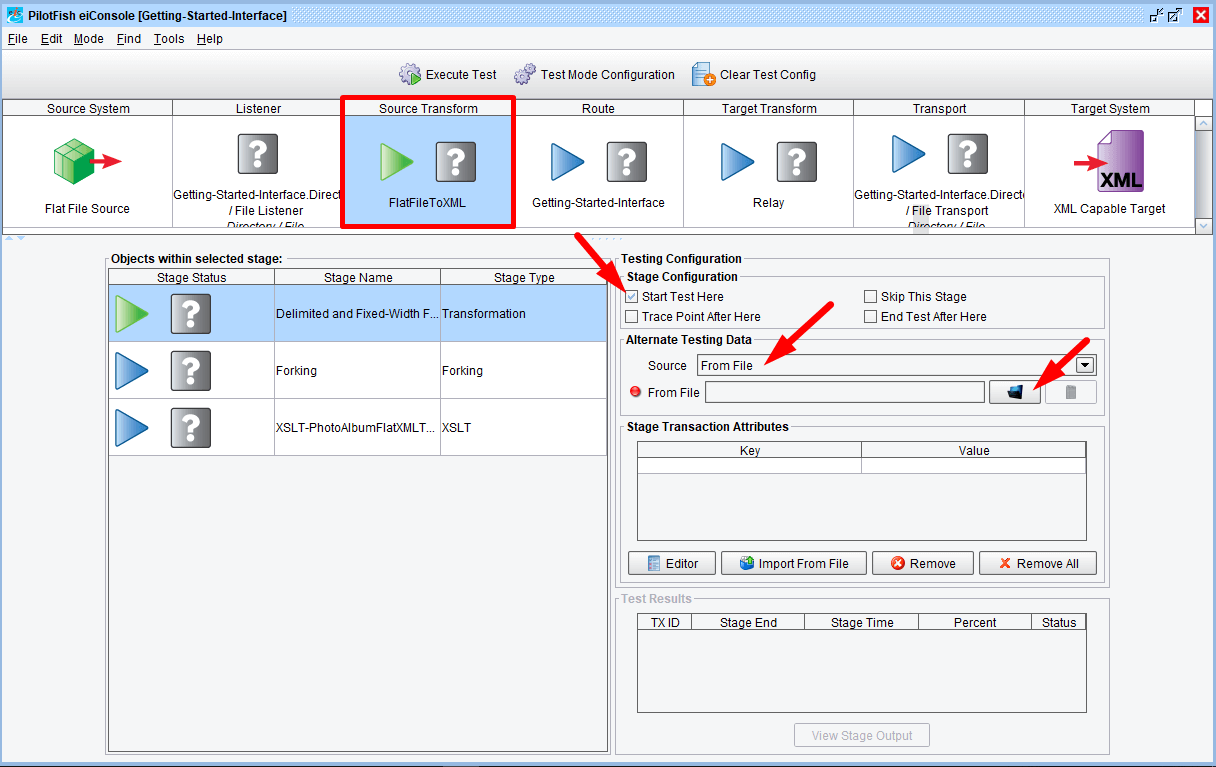Select the XML Capable Target icon
Viewport: 1216px width, 767px height.
[x=1109, y=162]
